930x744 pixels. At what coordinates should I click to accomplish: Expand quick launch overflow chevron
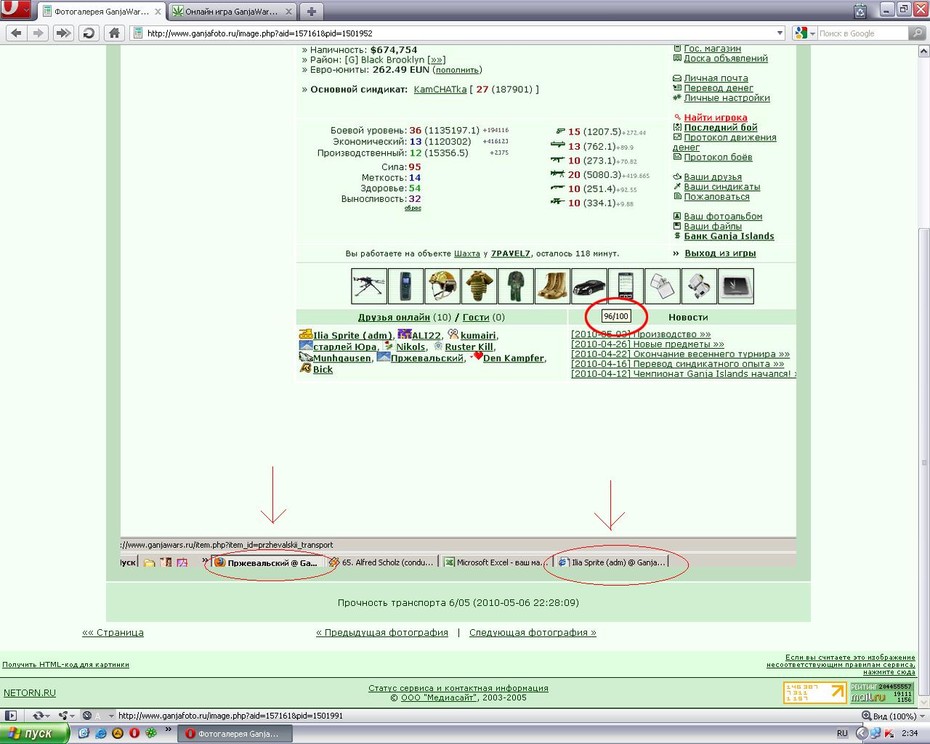click(x=168, y=730)
